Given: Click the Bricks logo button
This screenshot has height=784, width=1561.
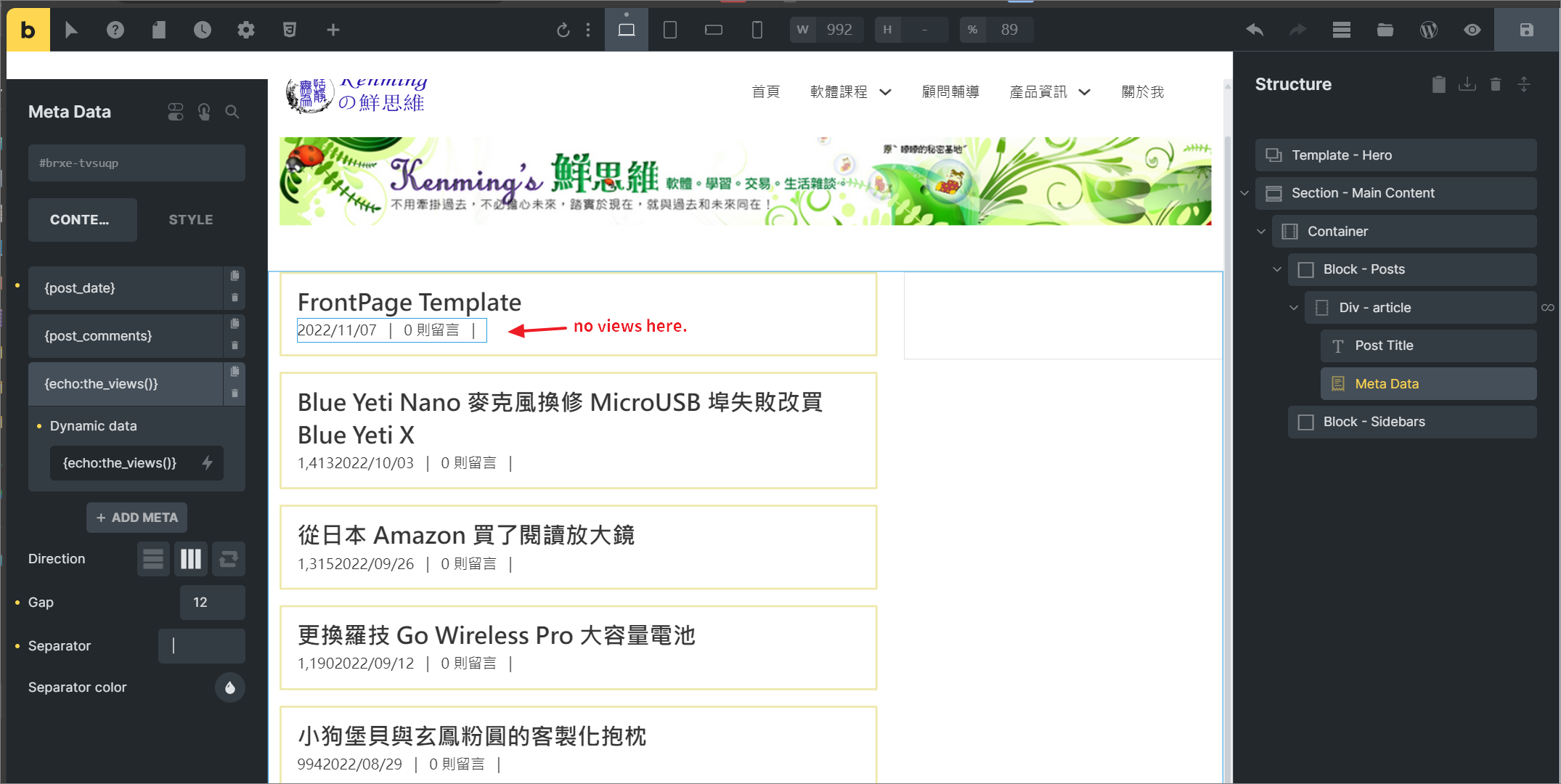Looking at the screenshot, I should (28, 30).
